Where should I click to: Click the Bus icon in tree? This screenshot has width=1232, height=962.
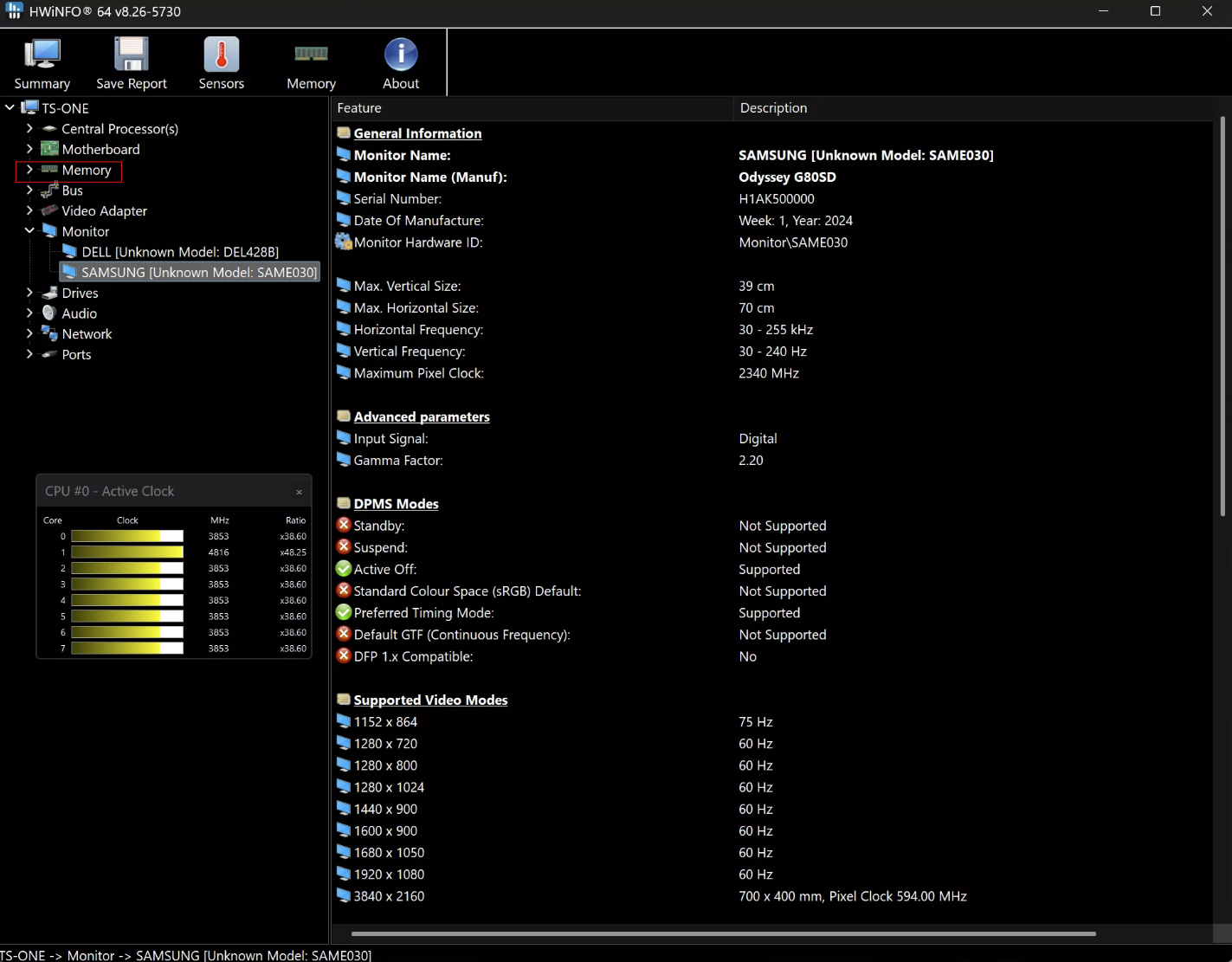coord(49,190)
